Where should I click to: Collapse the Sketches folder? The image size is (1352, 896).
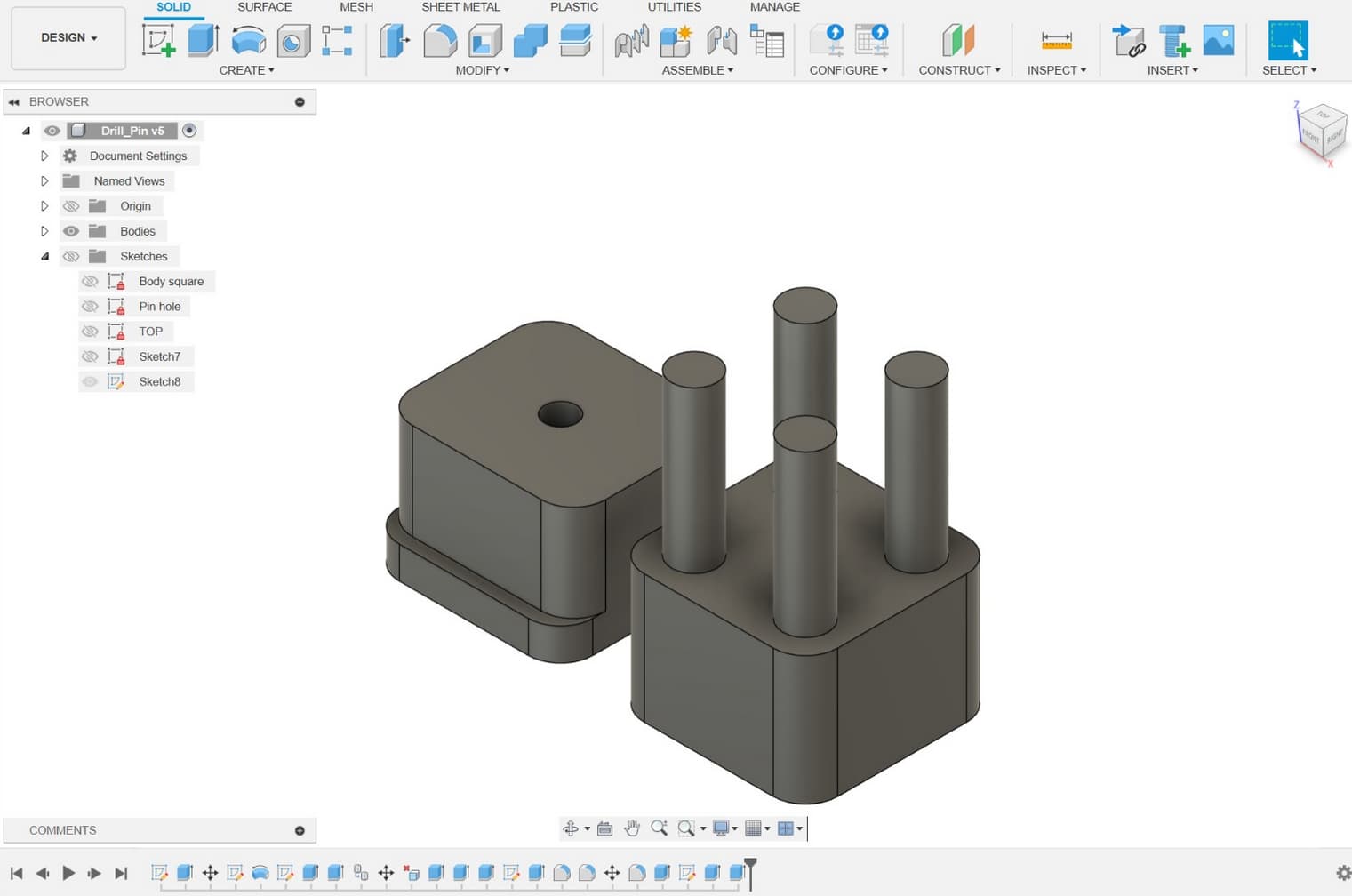click(44, 256)
